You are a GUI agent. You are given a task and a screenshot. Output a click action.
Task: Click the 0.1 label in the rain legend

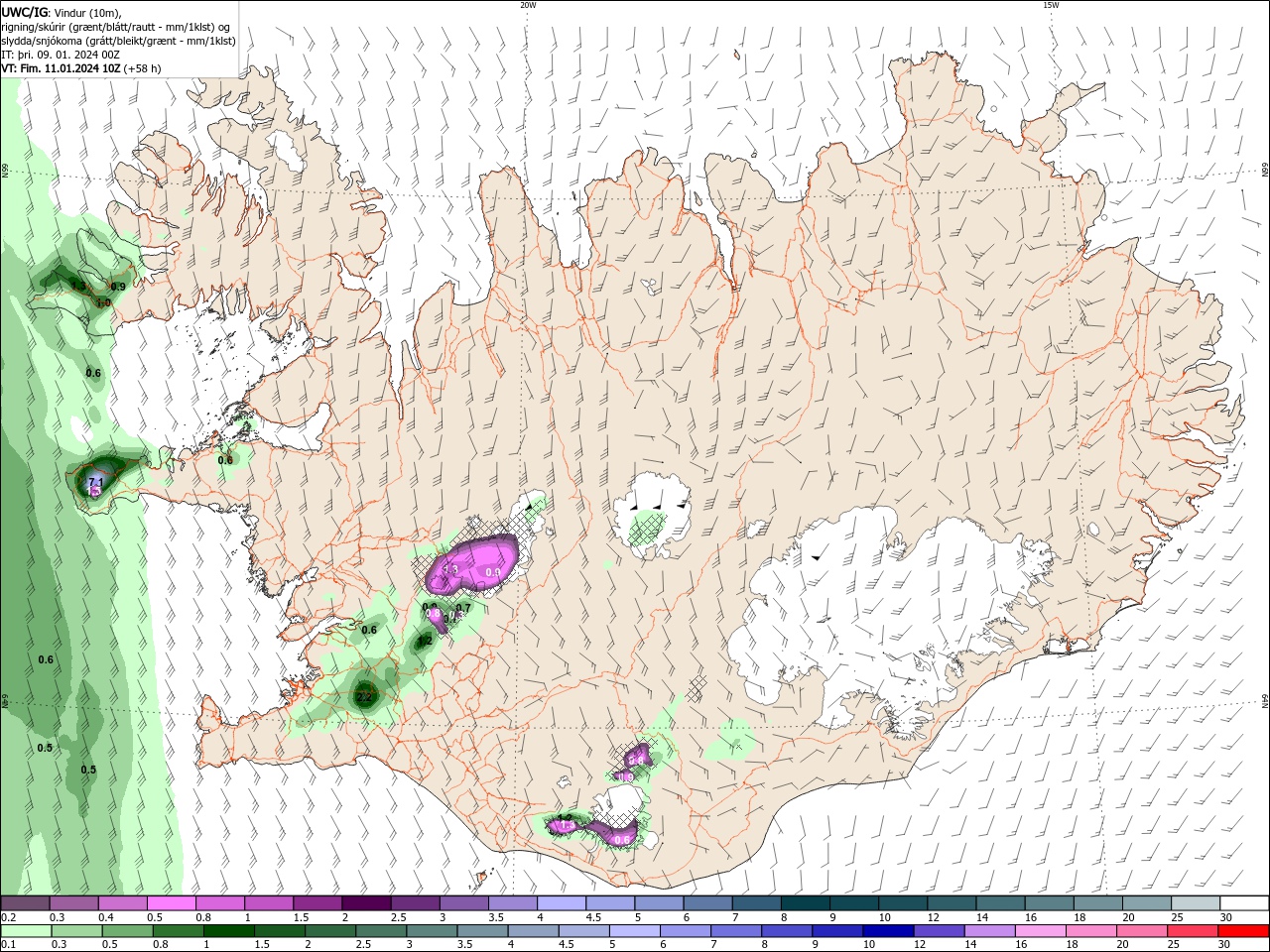coord(9,945)
